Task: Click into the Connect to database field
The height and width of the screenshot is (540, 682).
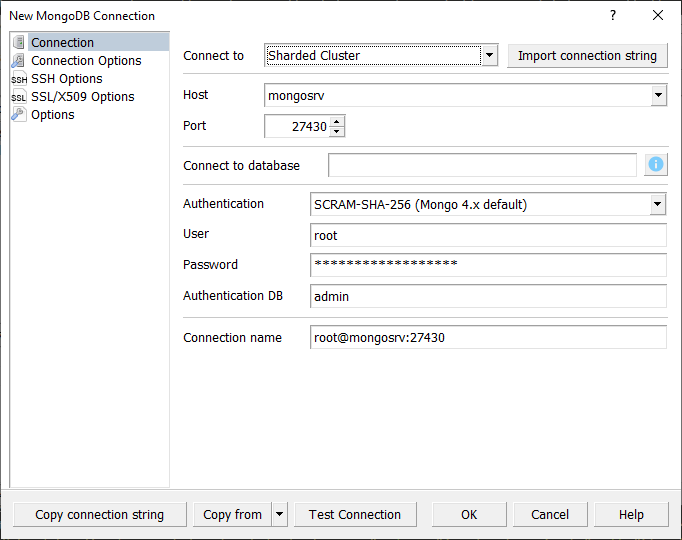Action: pos(482,165)
